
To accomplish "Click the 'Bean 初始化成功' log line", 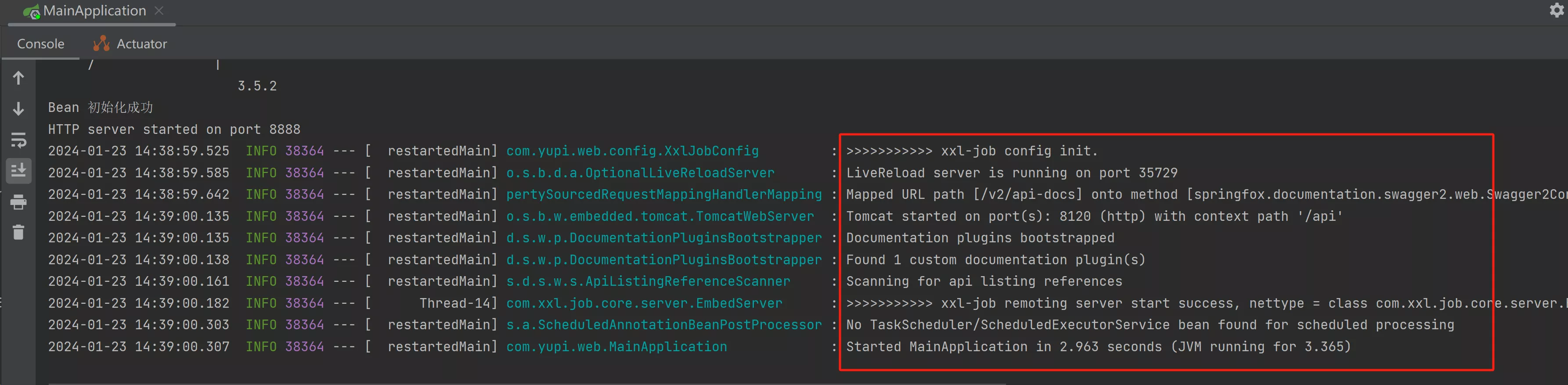I will (101, 108).
